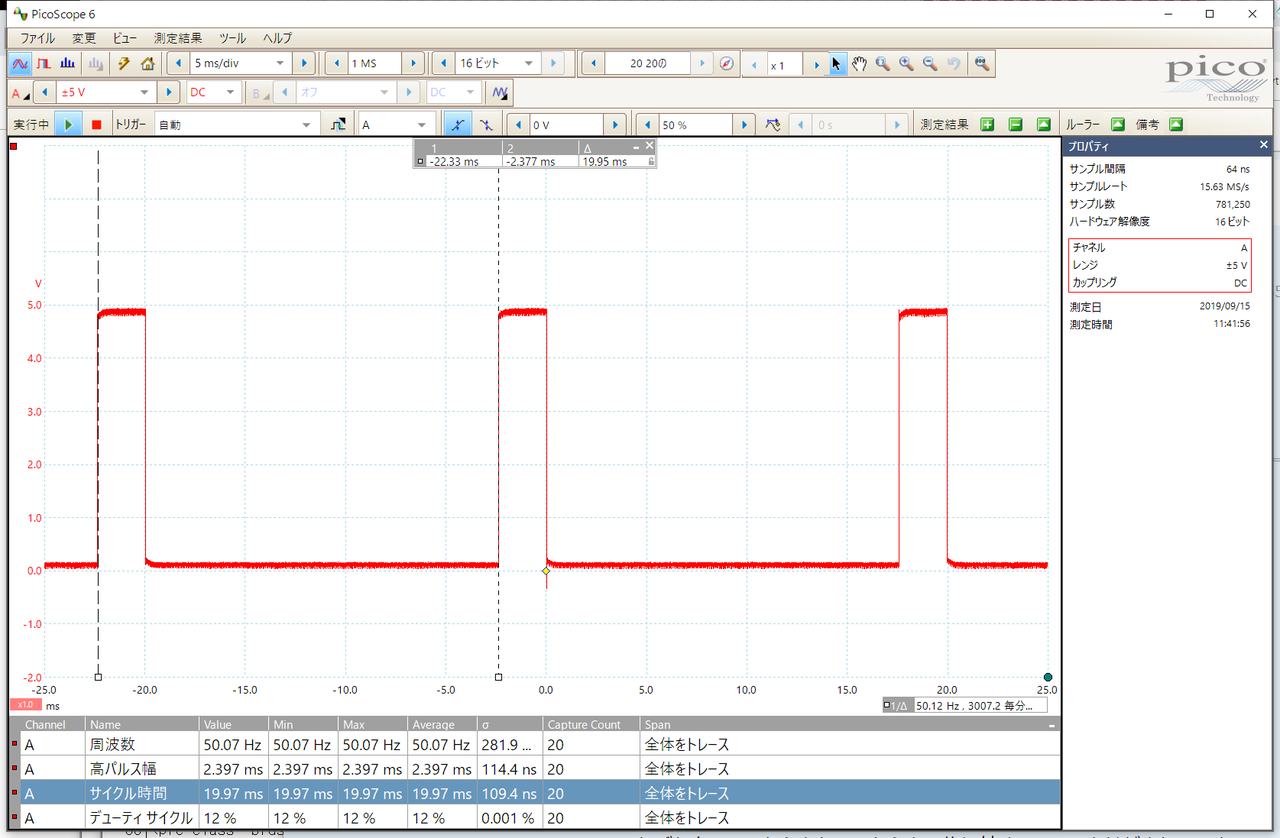
Task: Click add measurement green plus button
Action: [x=987, y=125]
